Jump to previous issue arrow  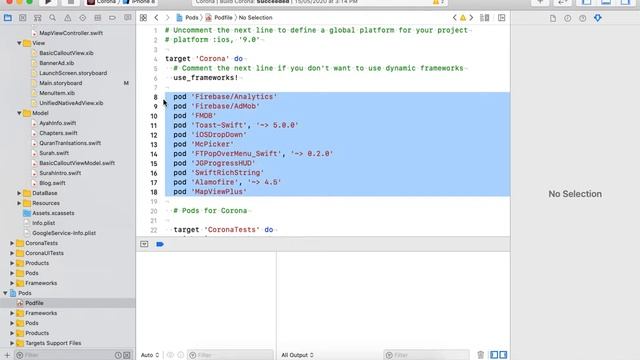point(455,18)
